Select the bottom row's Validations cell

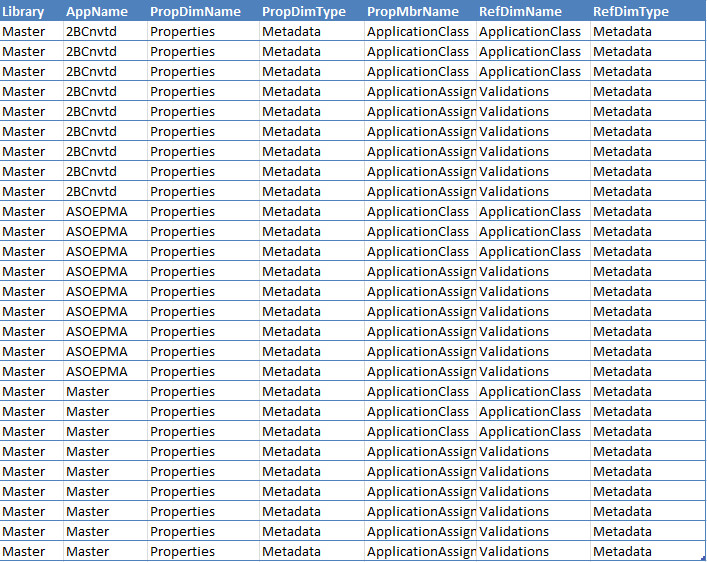533,551
